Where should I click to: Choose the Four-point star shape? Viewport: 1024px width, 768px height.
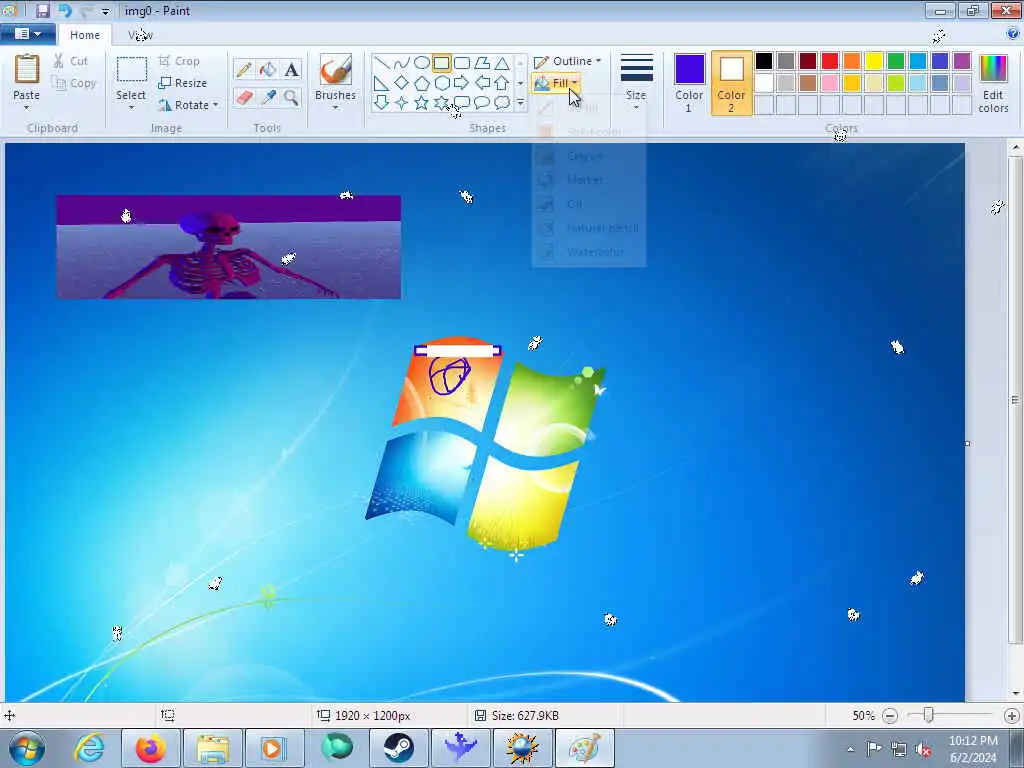(402, 103)
